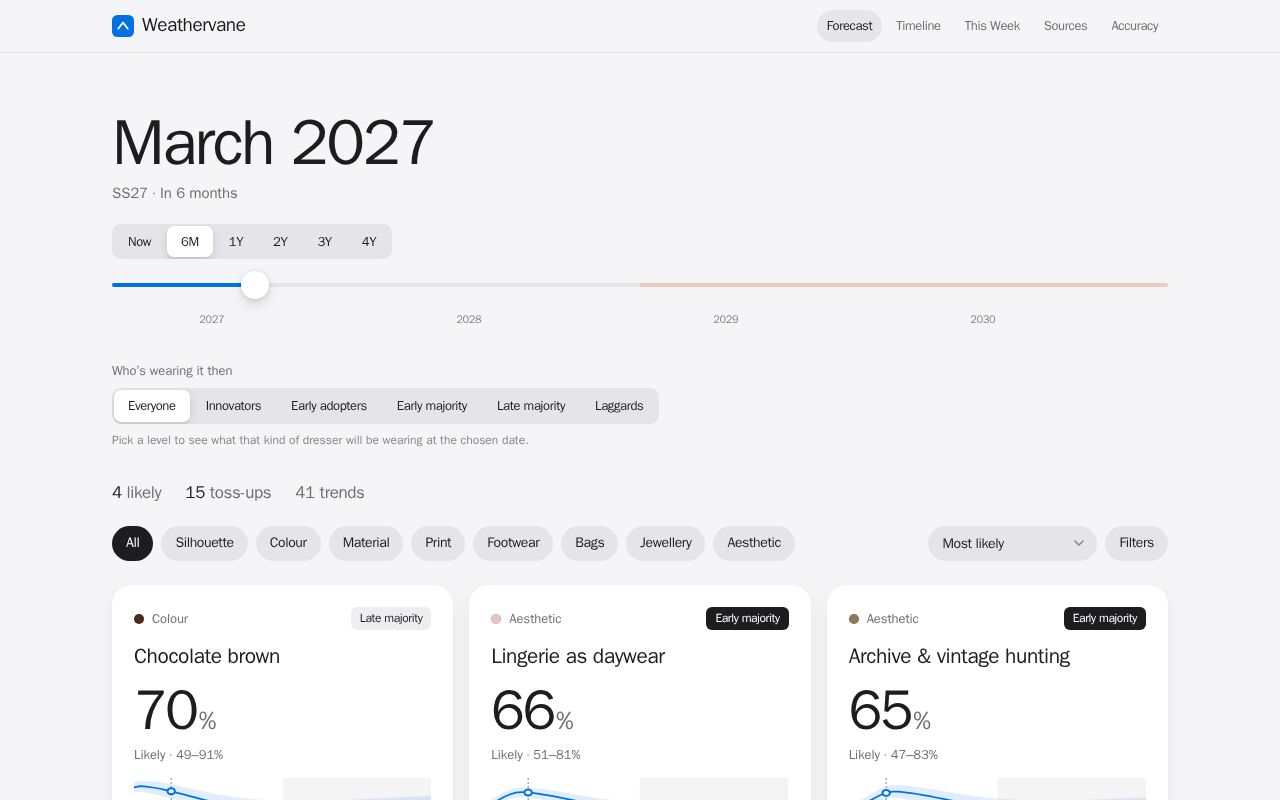
Task: Open the Lingerie as daywear trend card
Action: [x=640, y=692]
